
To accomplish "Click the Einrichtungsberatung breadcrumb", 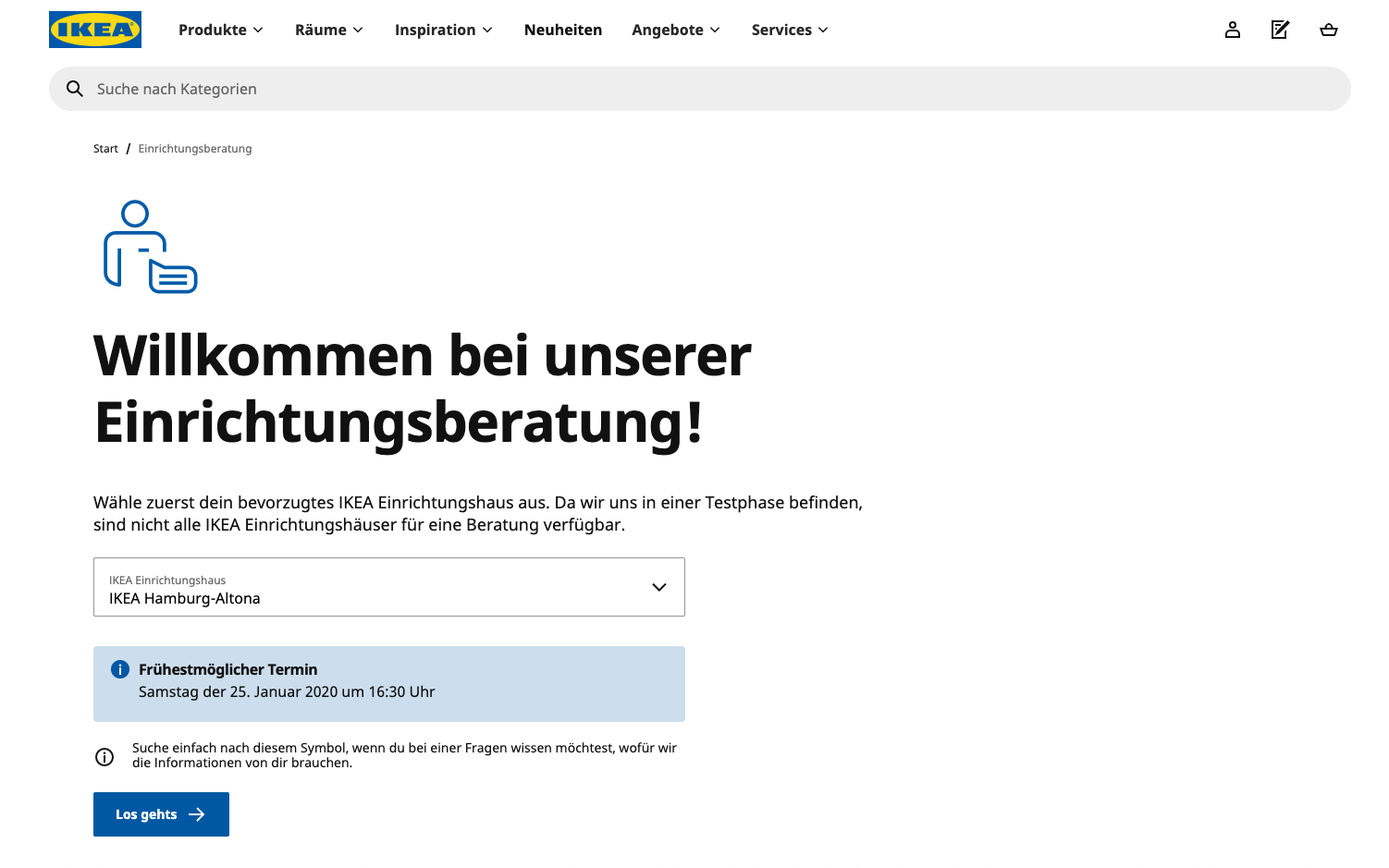I will click(195, 149).
